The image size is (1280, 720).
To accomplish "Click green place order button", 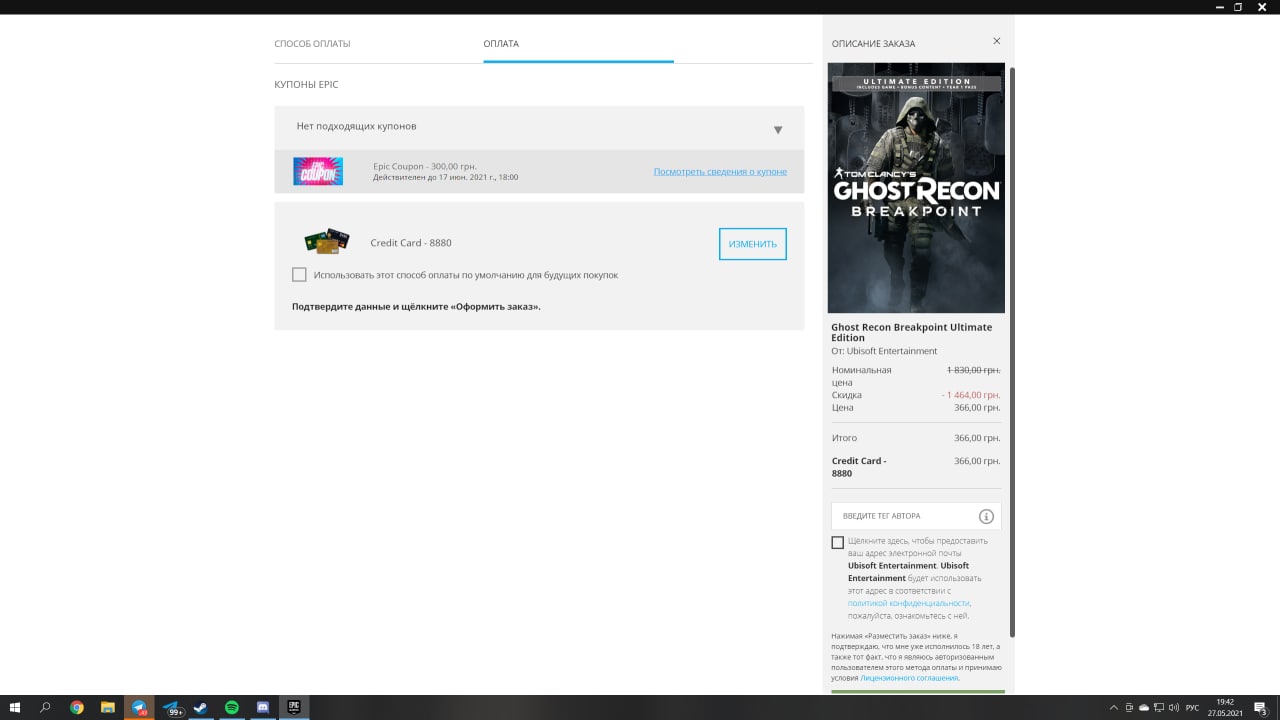I will pos(918,692).
